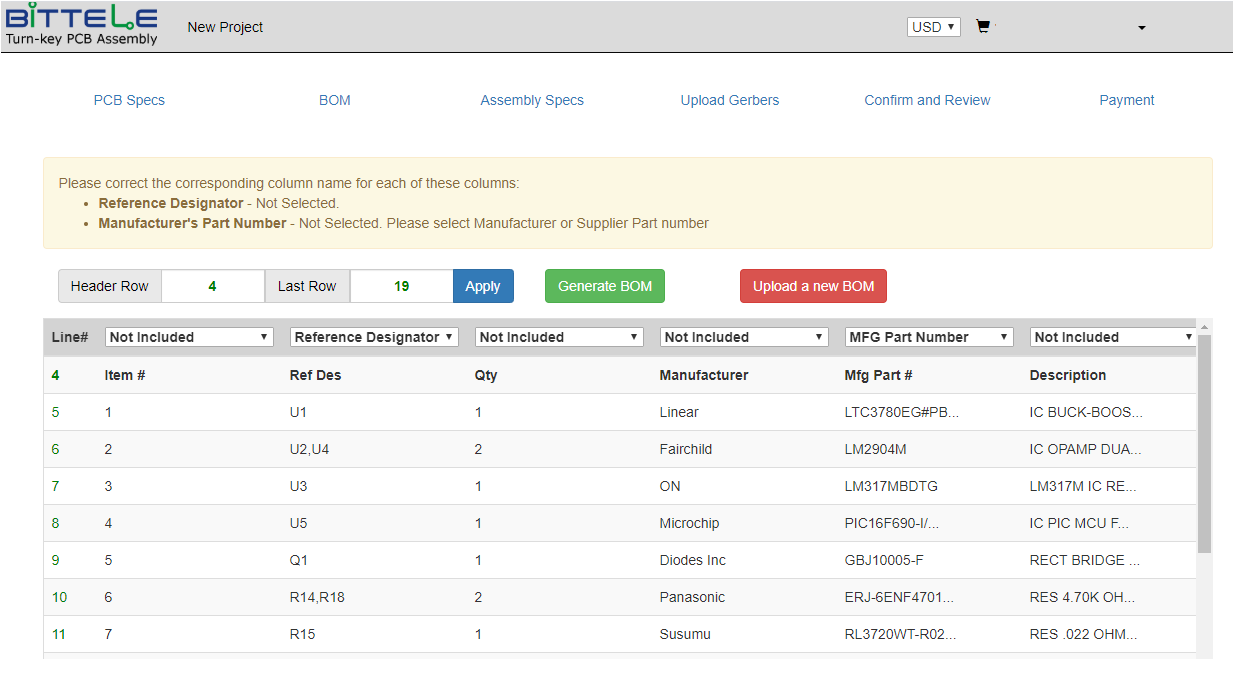Click the Apply button

coord(483,286)
